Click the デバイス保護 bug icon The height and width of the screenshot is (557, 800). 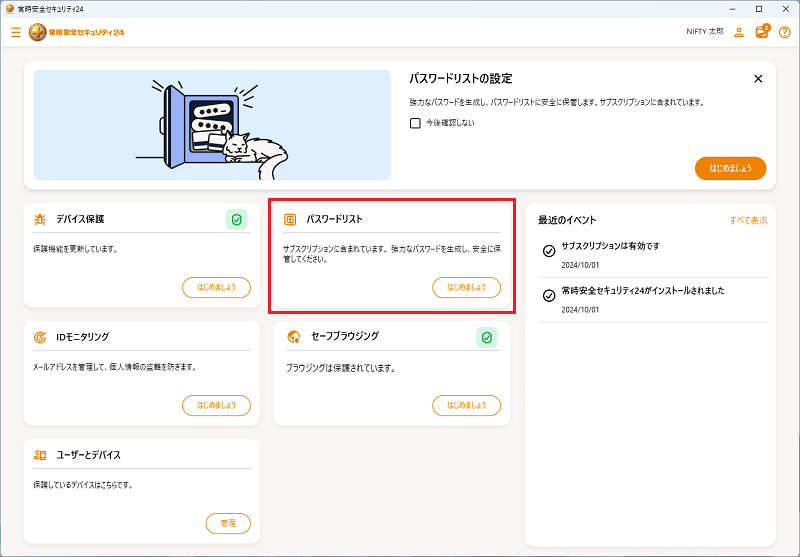pyautogui.click(x=40, y=219)
